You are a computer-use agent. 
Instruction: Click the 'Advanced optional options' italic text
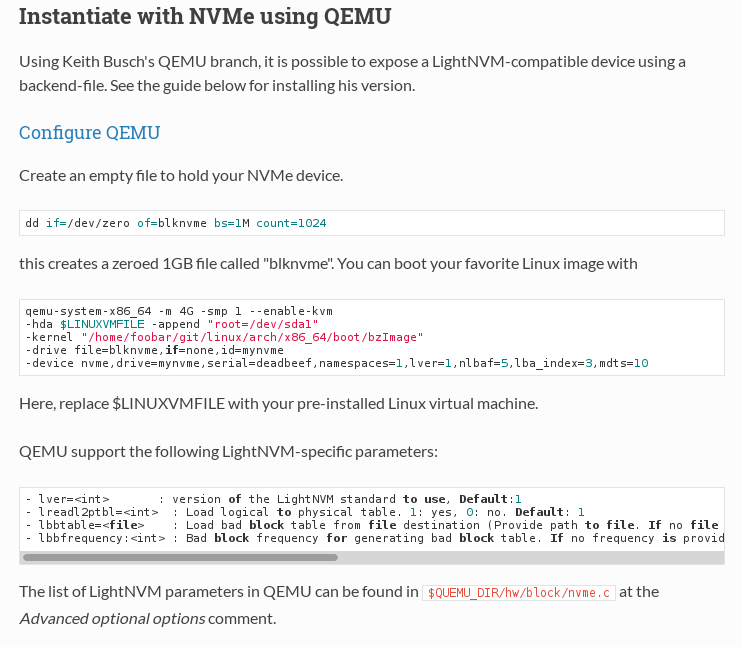112,619
